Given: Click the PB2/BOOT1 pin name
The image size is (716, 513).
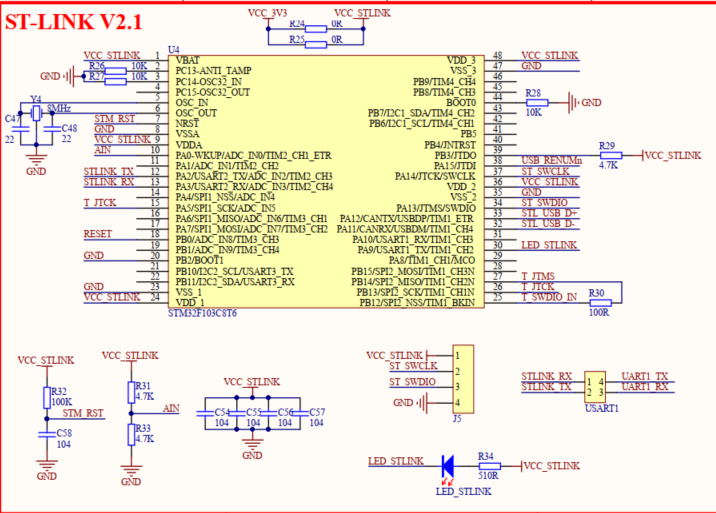Looking at the screenshot, I should coord(200,260).
